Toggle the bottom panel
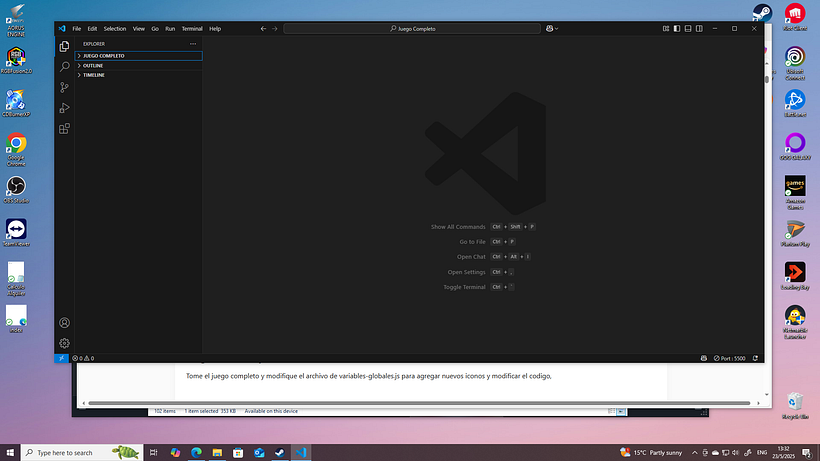Image resolution: width=820 pixels, height=461 pixels. (x=688, y=29)
